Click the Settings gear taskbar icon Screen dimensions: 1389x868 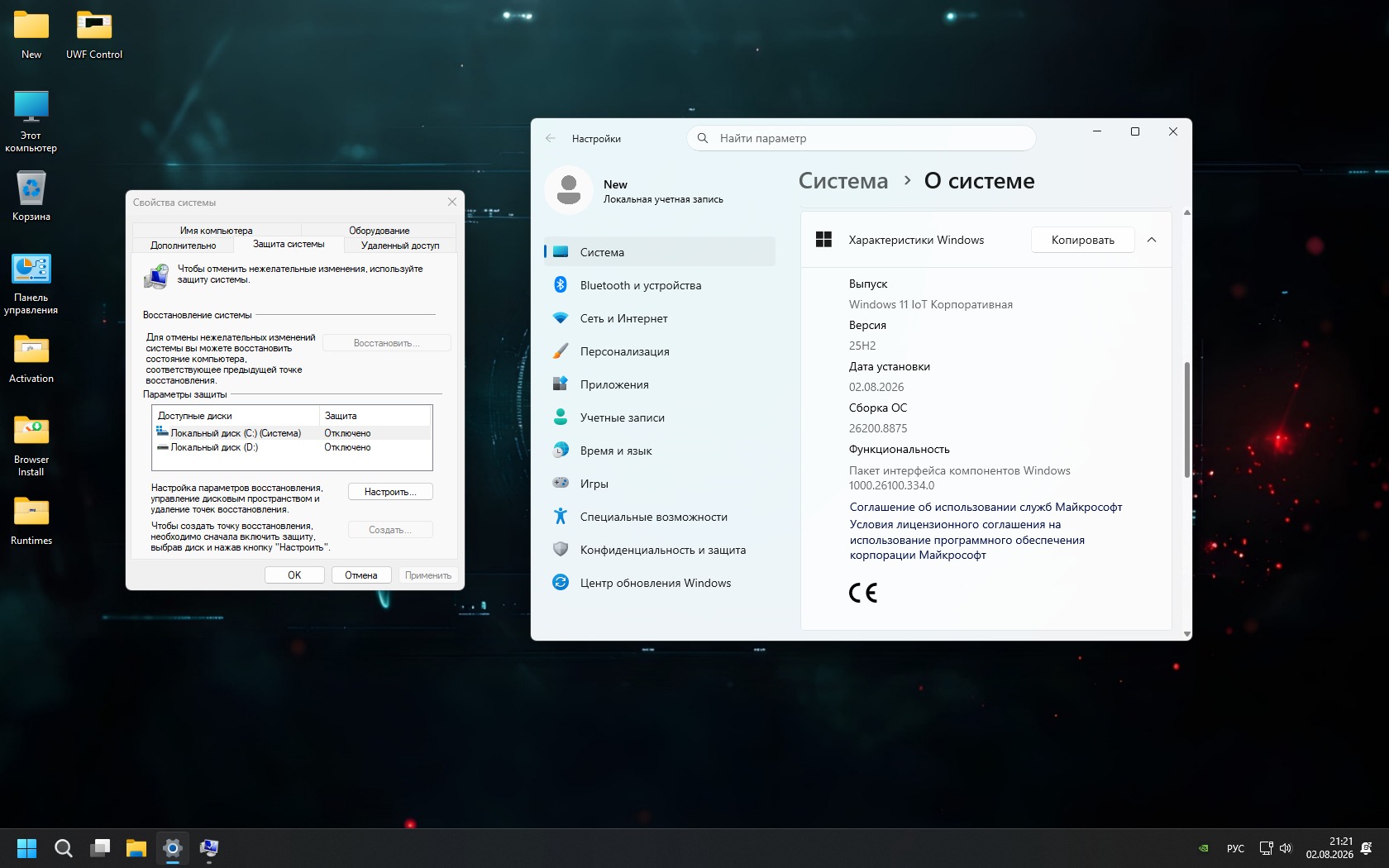tap(173, 848)
